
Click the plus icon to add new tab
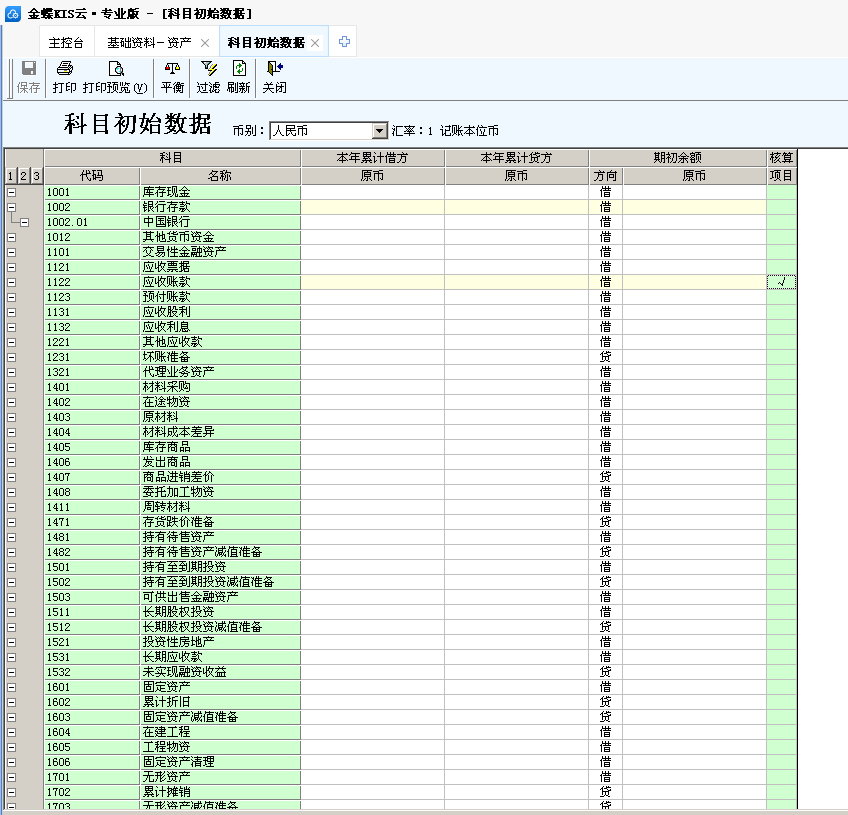pyautogui.click(x=344, y=42)
